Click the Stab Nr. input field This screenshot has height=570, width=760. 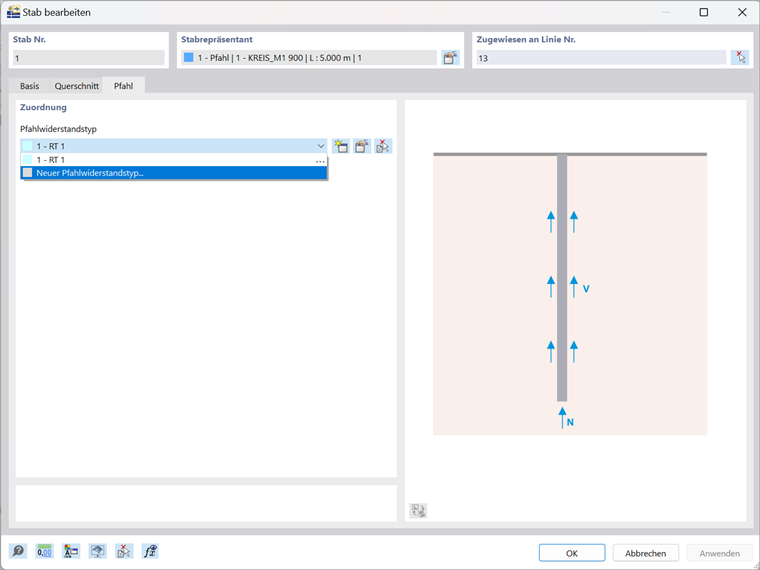point(89,58)
